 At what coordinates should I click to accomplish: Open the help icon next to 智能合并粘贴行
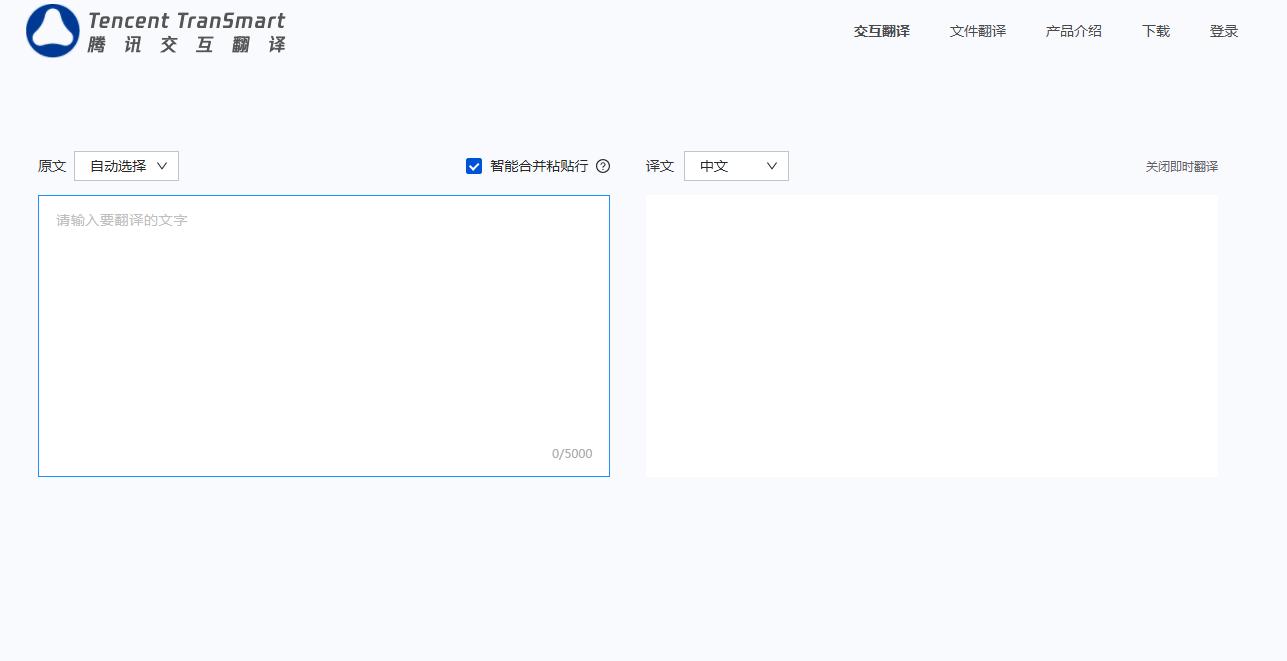coord(603,166)
